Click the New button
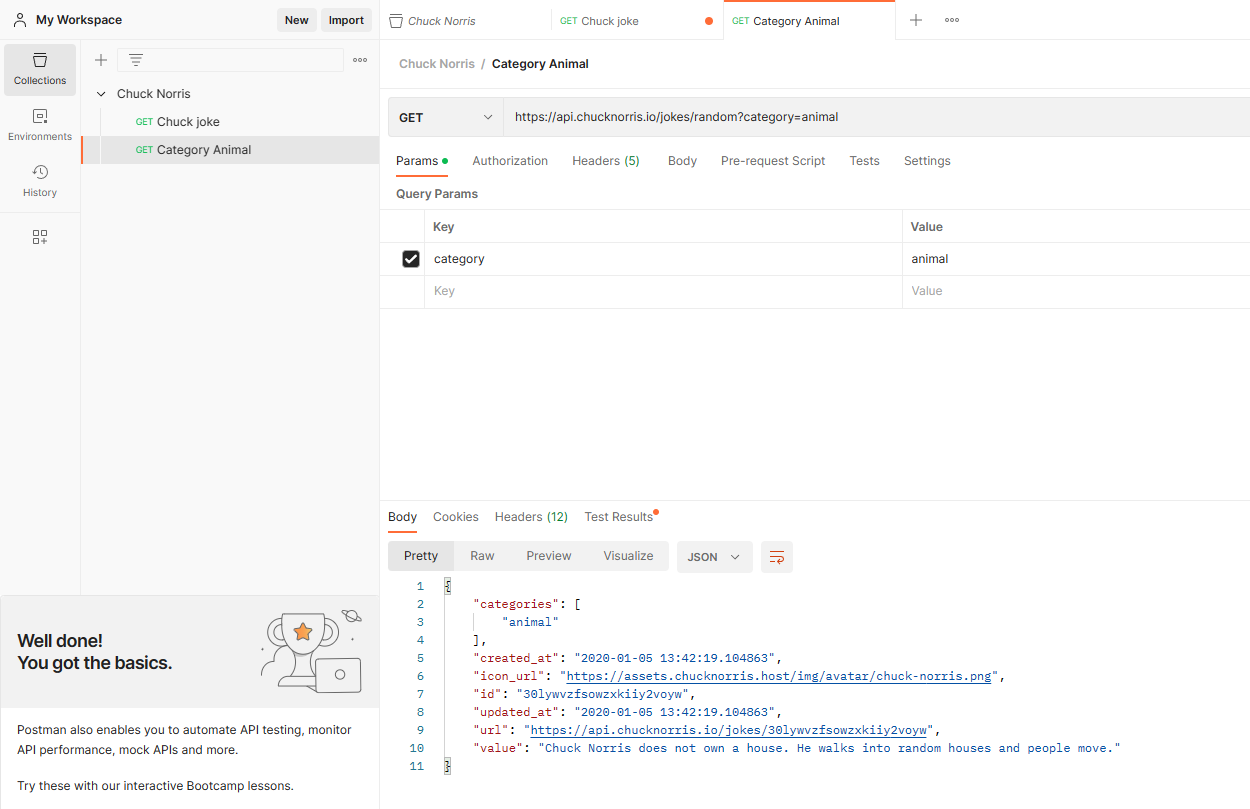1250x809 pixels. [297, 20]
